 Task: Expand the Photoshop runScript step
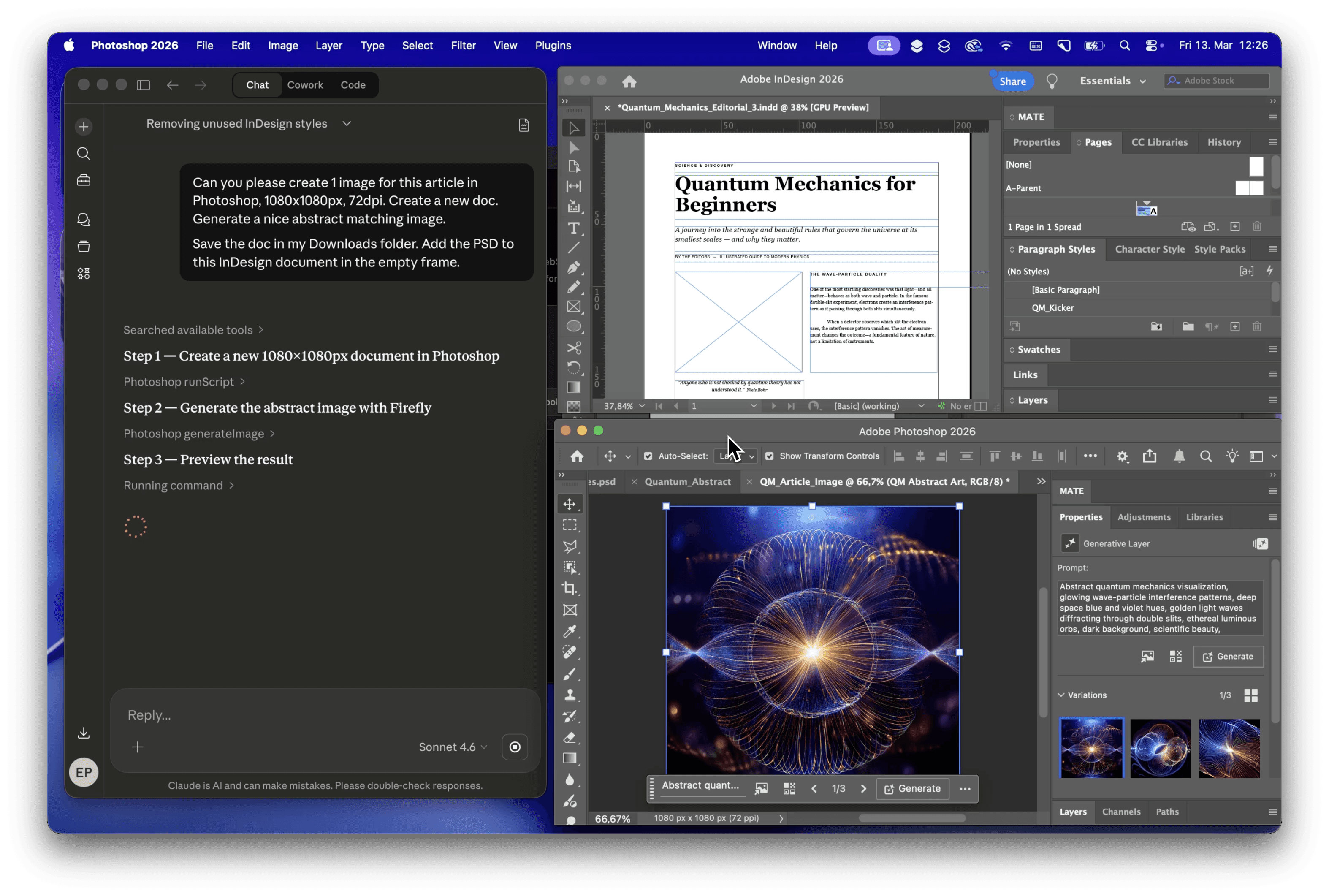[184, 382]
